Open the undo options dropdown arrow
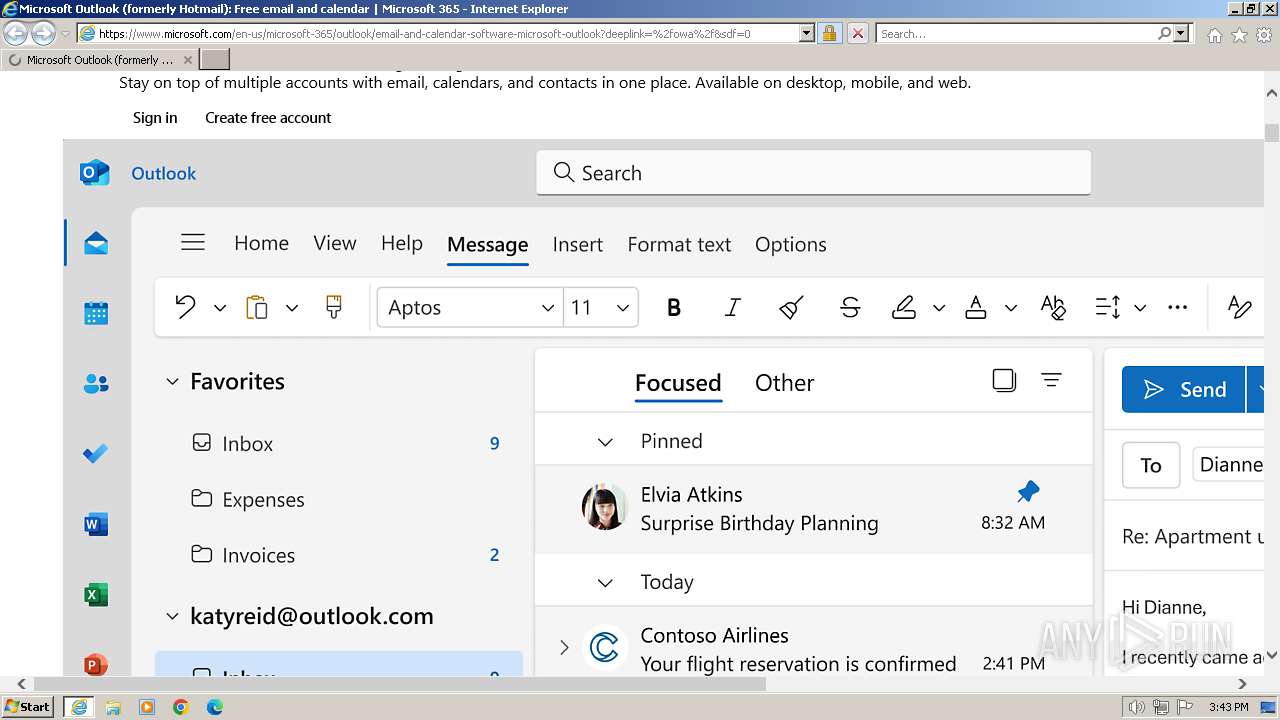The height and width of the screenshot is (720, 1280). pos(220,308)
